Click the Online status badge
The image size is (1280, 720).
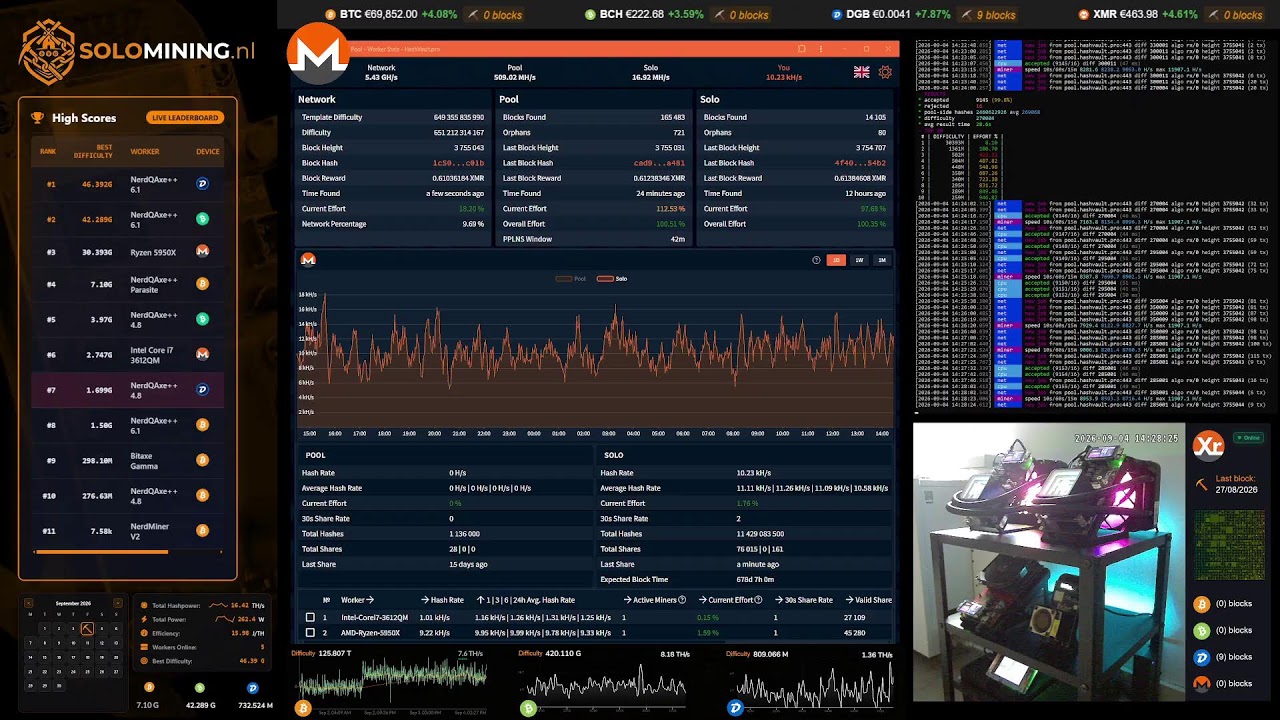pos(1248,438)
